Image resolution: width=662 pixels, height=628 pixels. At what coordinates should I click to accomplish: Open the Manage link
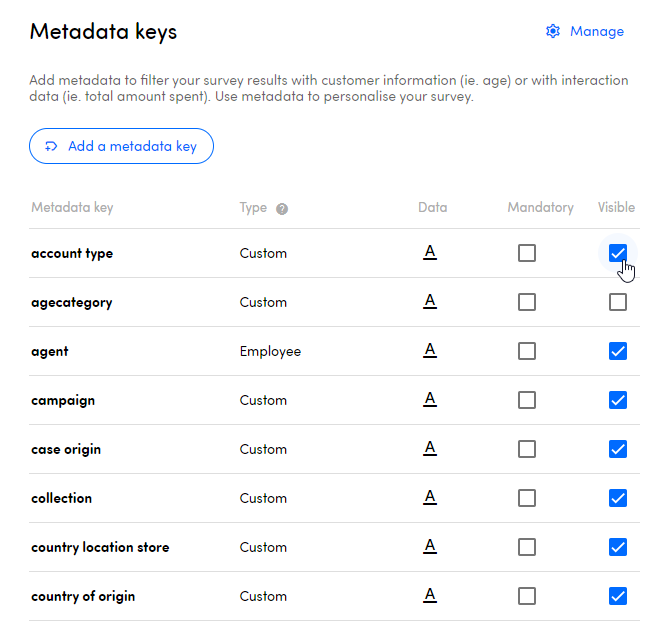click(596, 31)
